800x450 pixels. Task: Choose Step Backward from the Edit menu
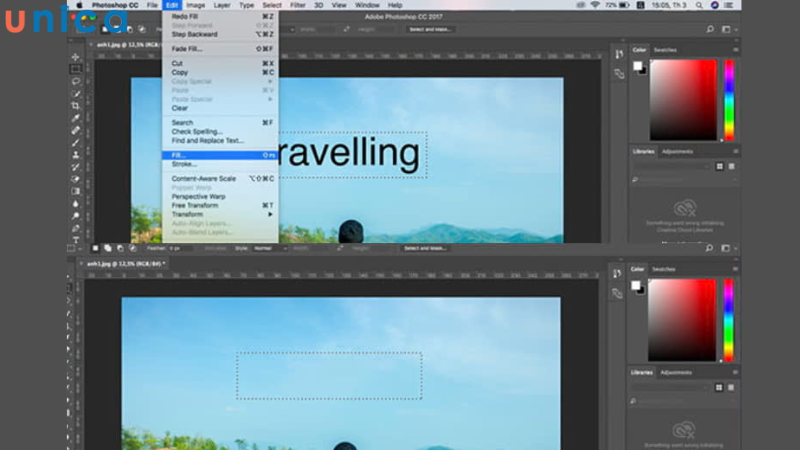coord(220,35)
